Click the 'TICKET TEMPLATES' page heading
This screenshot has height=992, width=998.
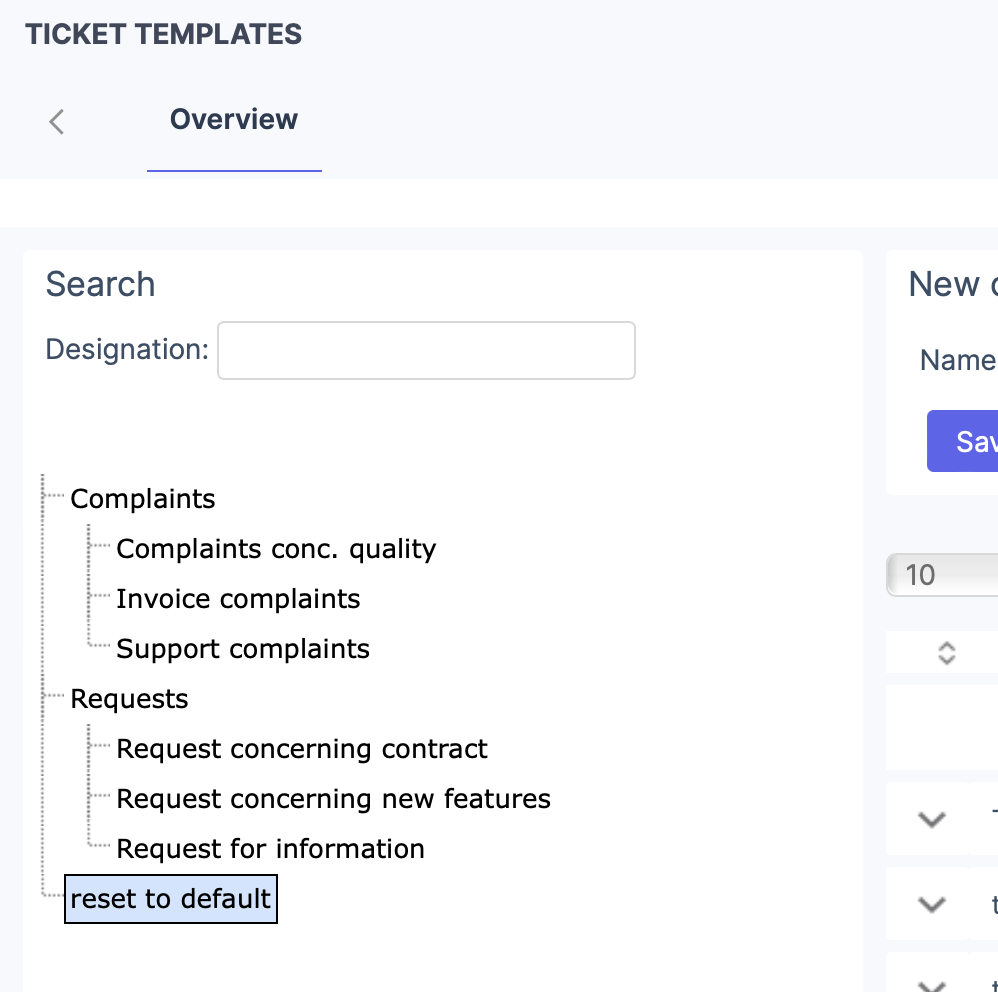162,33
